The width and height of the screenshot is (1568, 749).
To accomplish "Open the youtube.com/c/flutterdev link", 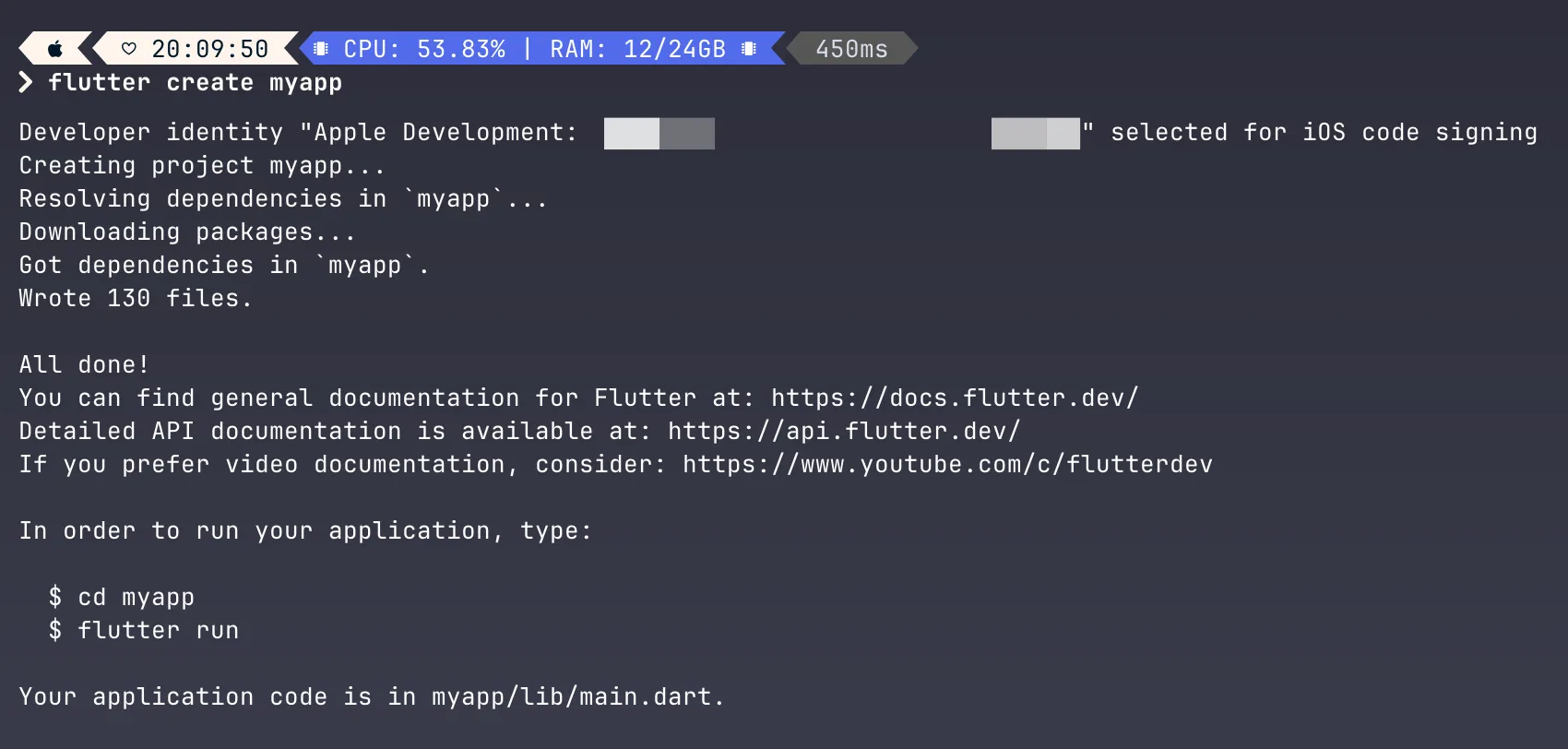I will coord(947,464).
